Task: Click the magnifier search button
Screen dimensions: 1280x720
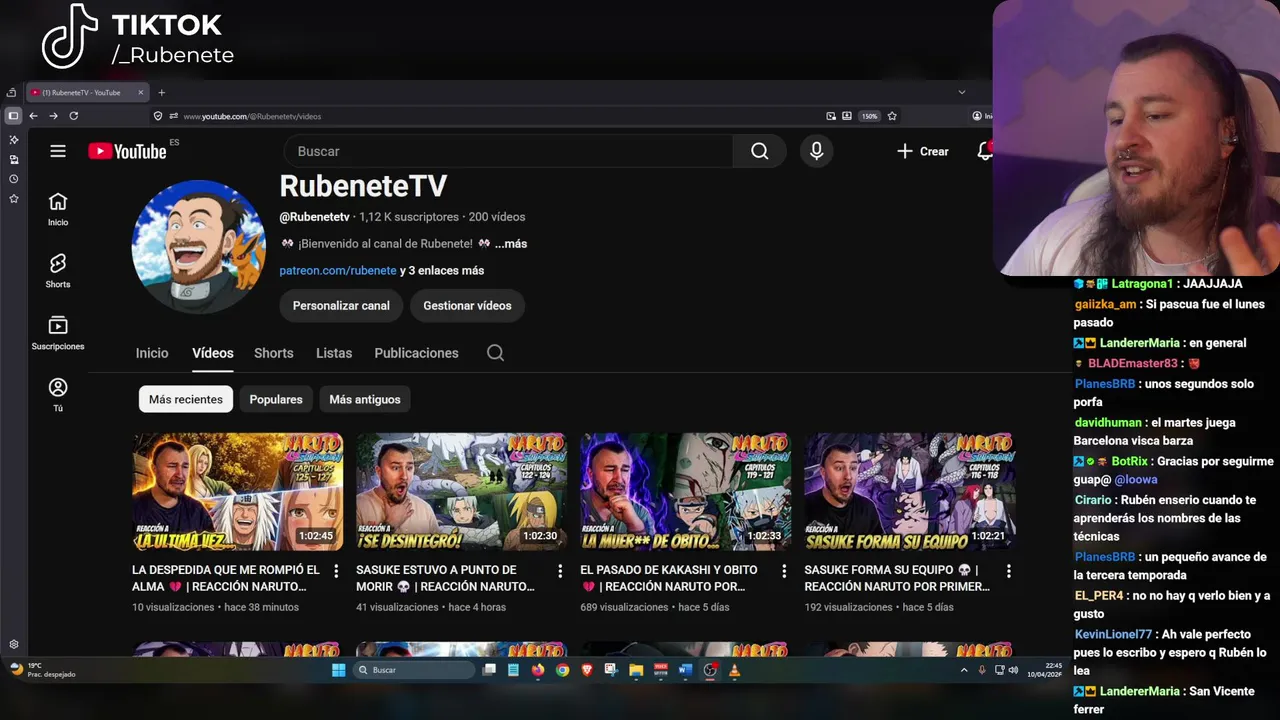Action: [760, 151]
